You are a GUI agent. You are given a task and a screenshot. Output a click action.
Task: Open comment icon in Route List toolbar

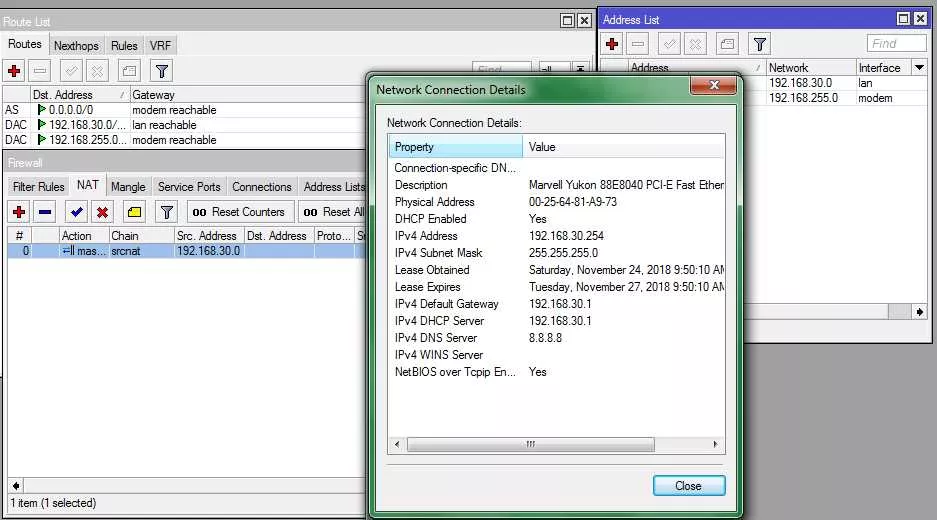tap(129, 71)
